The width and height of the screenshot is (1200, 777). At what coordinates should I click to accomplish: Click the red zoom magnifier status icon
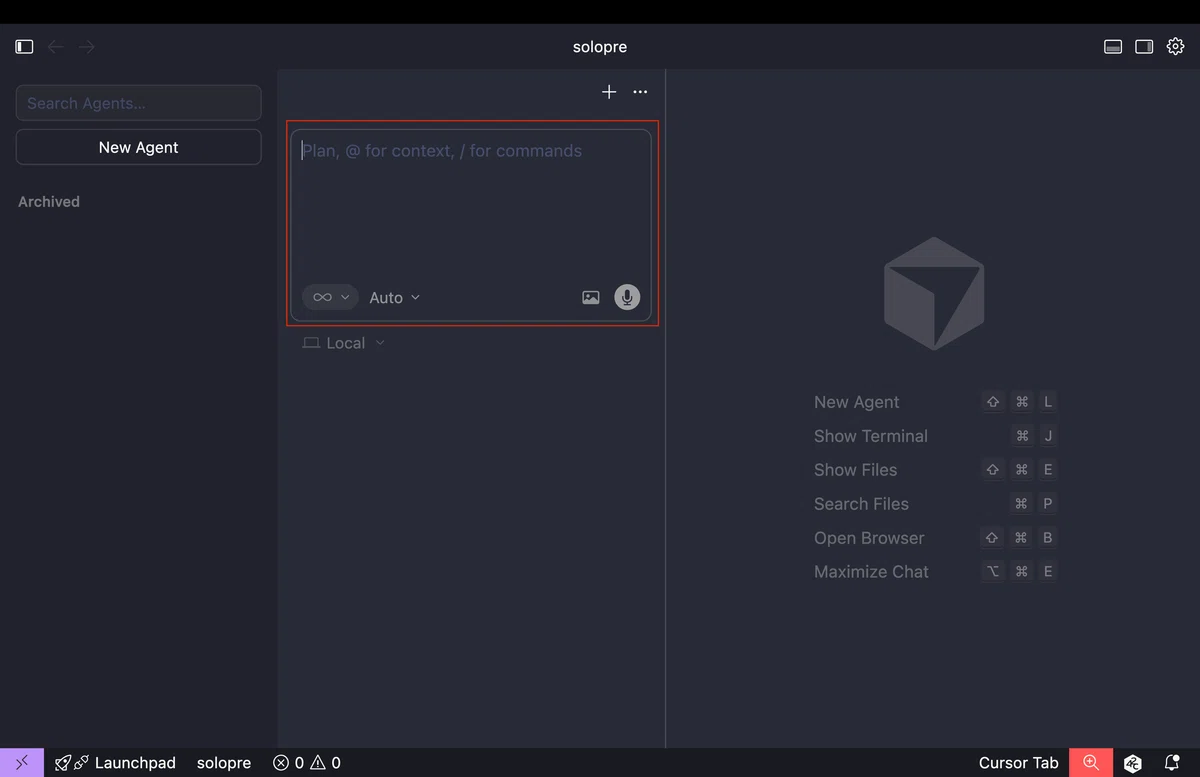point(1091,763)
